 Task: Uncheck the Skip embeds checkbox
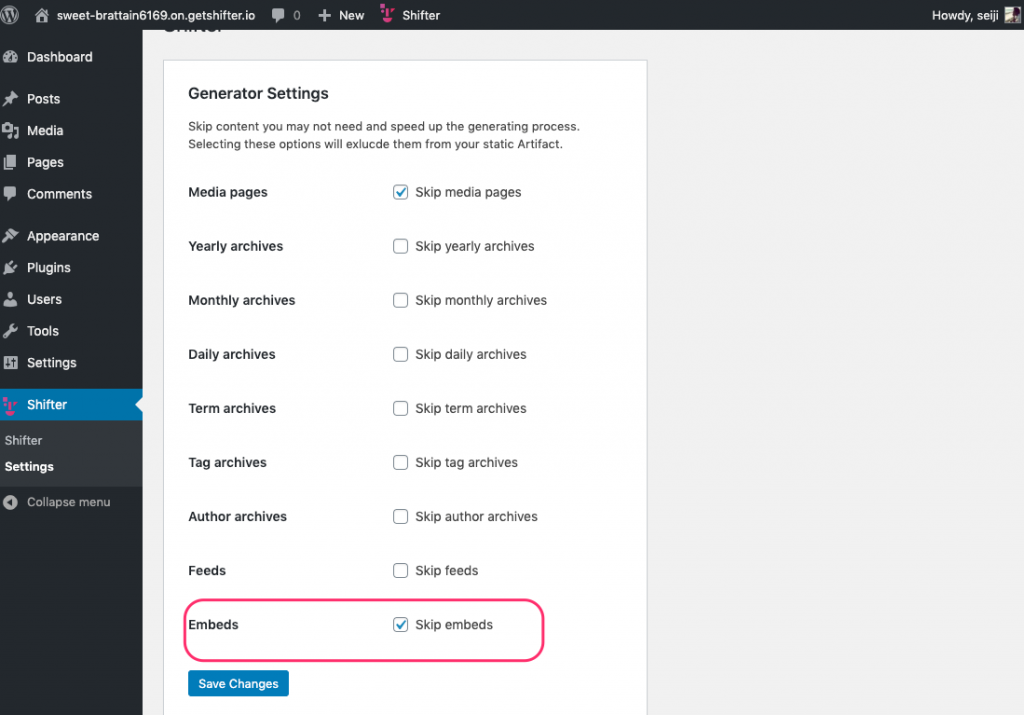coord(400,624)
